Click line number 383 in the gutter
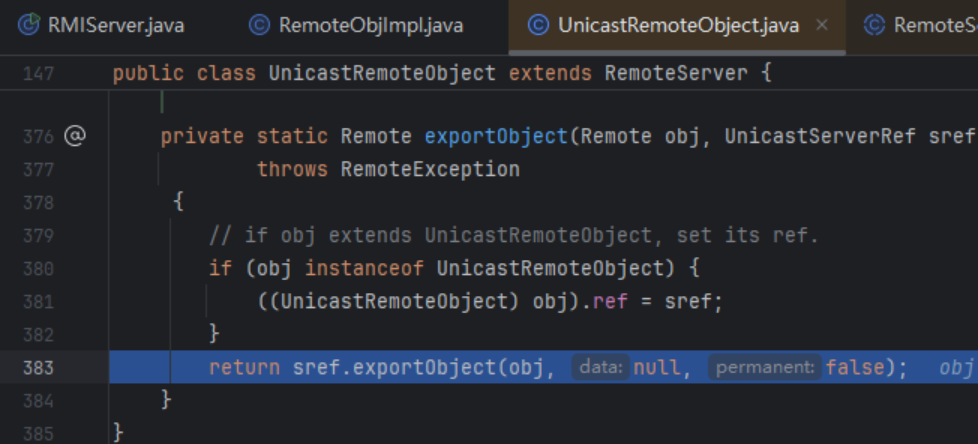The width and height of the screenshot is (978, 444). tap(40, 367)
